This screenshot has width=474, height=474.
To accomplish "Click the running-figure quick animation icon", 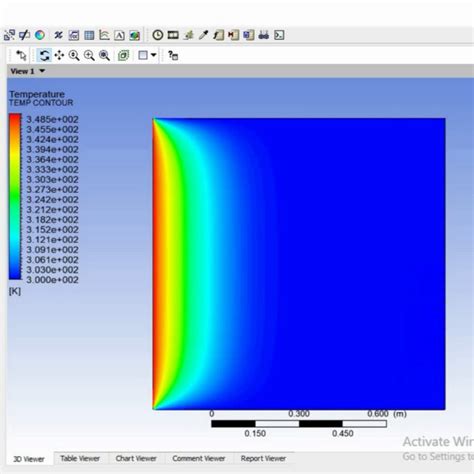I will pyautogui.click(x=189, y=35).
